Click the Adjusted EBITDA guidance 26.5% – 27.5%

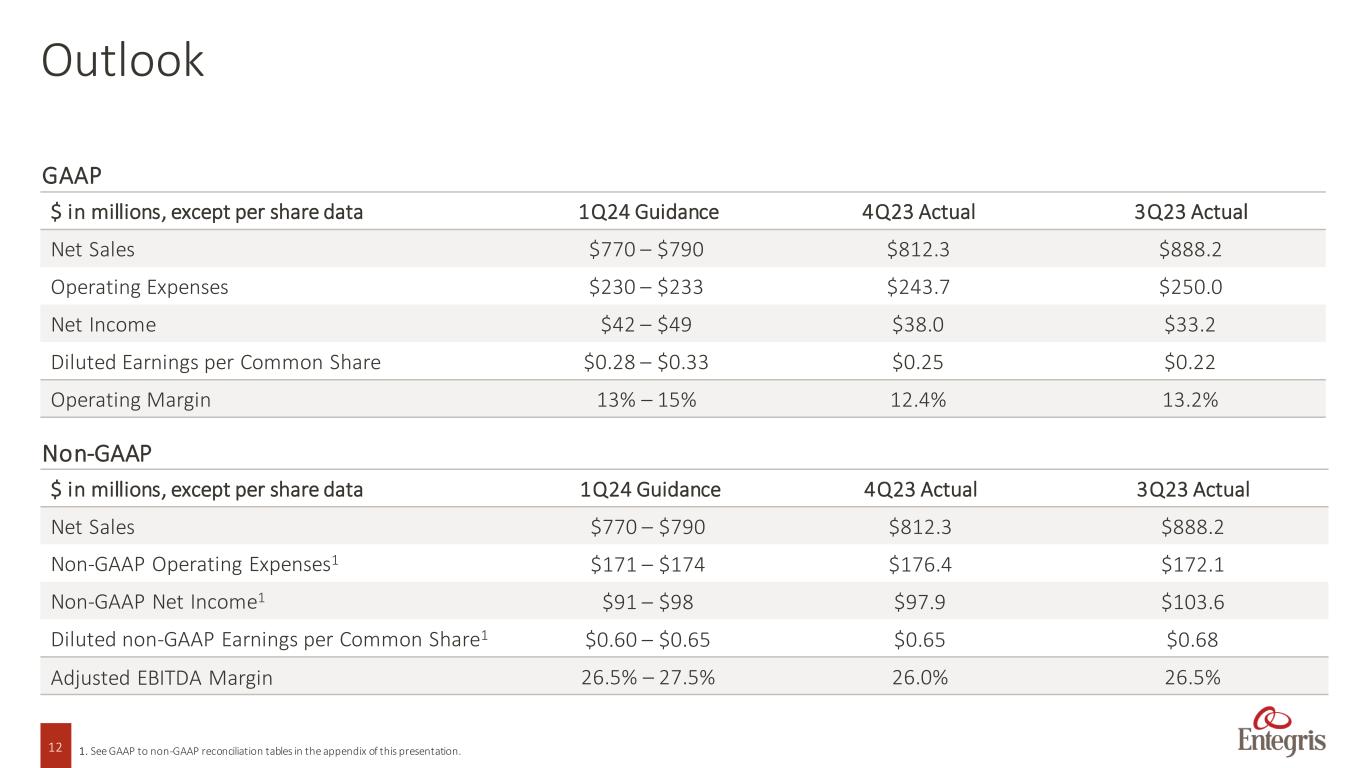[x=647, y=678]
